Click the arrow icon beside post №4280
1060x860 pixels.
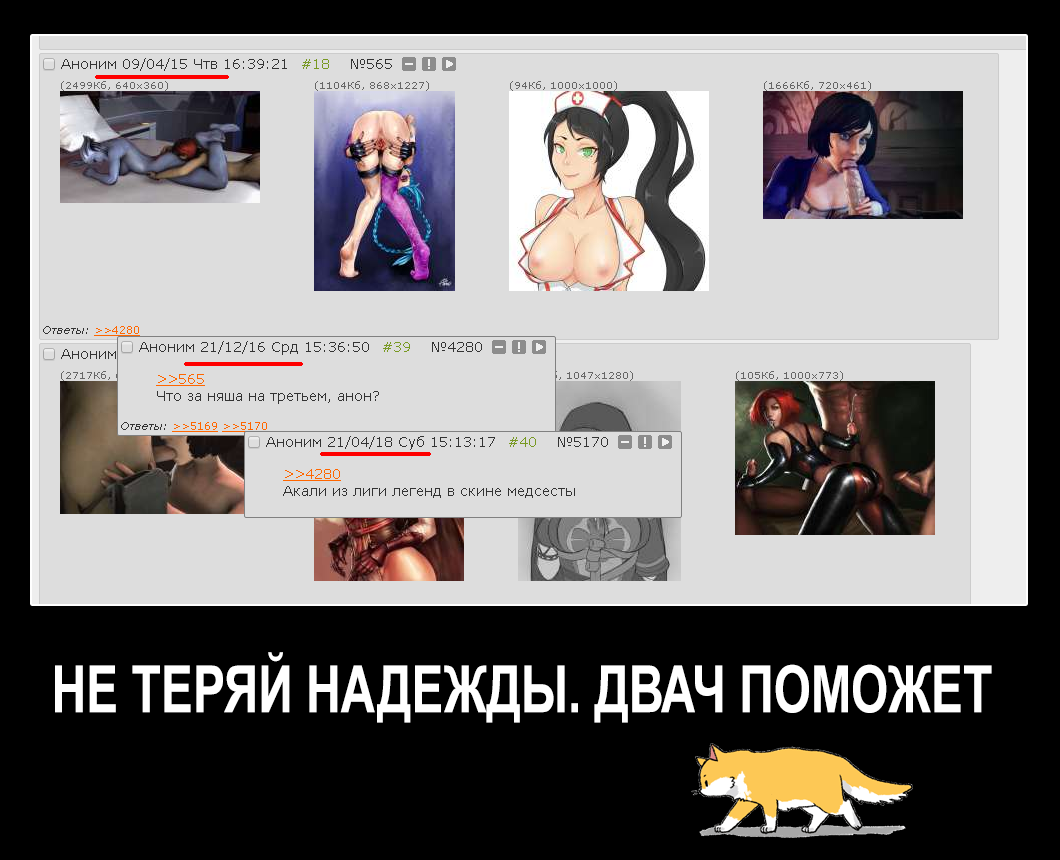click(539, 347)
